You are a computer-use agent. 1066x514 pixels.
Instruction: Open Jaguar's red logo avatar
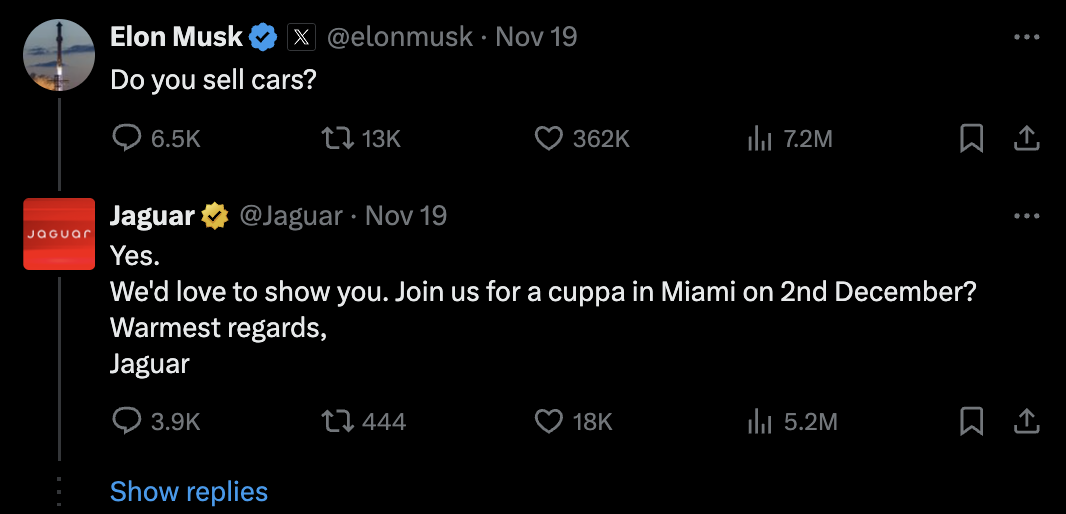59,234
